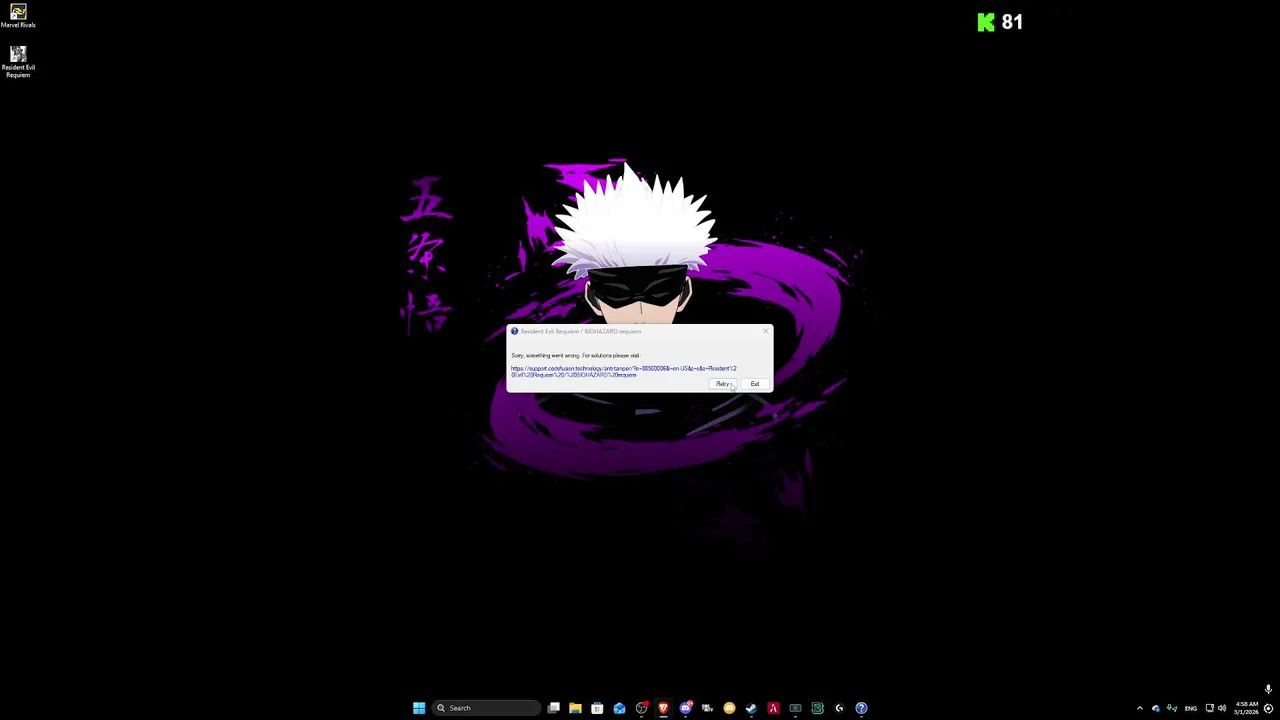Image resolution: width=1280 pixels, height=720 pixels.
Task: Open the yellow round-face taskbar icon
Action: click(729, 708)
